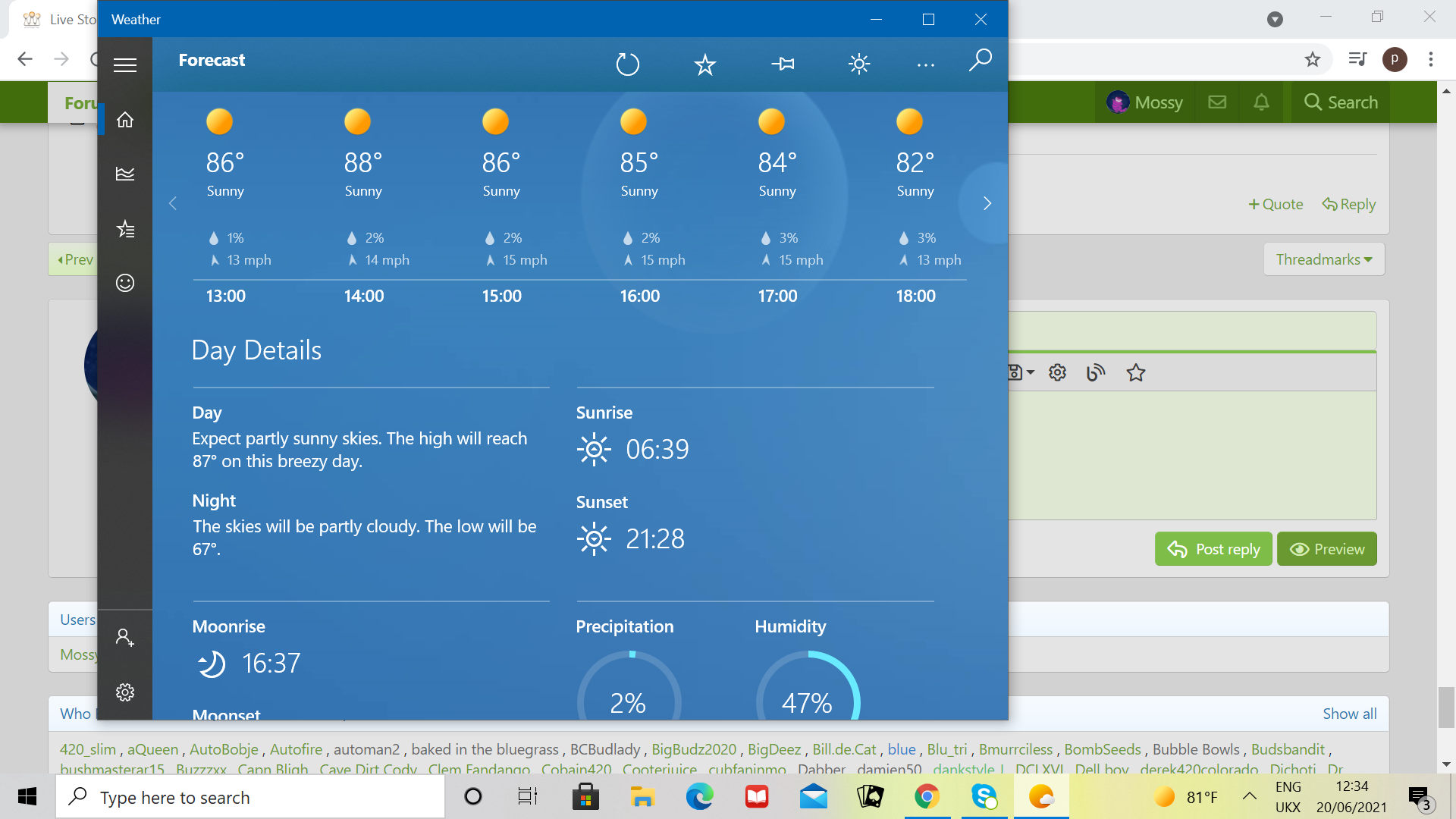Open the feedback smiley icon in Weather sidebar
Image resolution: width=1456 pixels, height=819 pixels.
point(125,283)
